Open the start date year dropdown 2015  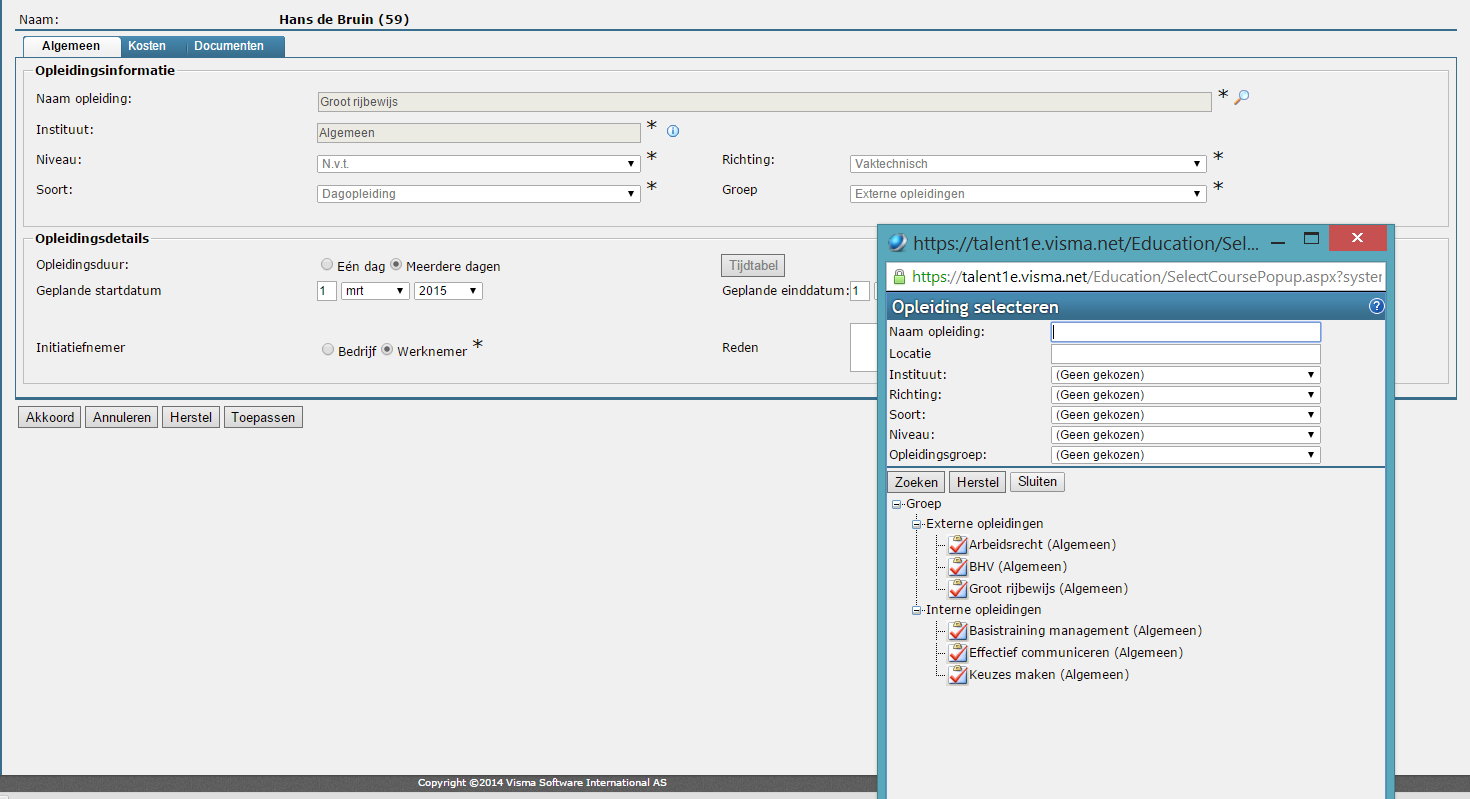pyautogui.click(x=448, y=291)
